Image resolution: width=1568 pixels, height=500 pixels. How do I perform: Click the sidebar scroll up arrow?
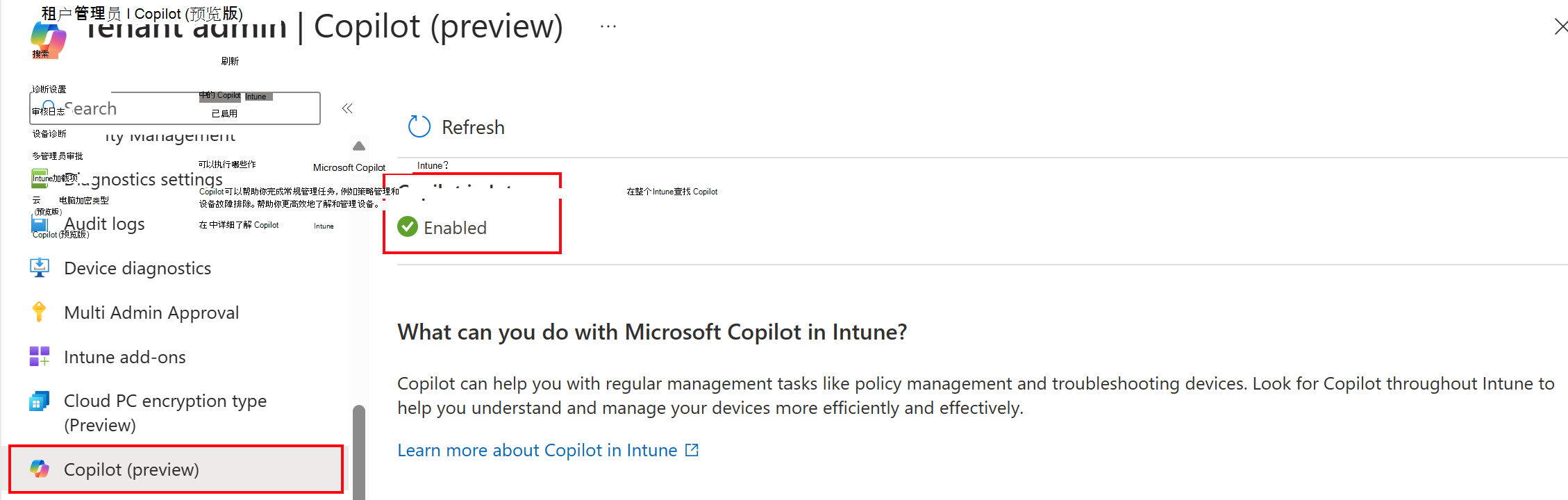(x=359, y=146)
